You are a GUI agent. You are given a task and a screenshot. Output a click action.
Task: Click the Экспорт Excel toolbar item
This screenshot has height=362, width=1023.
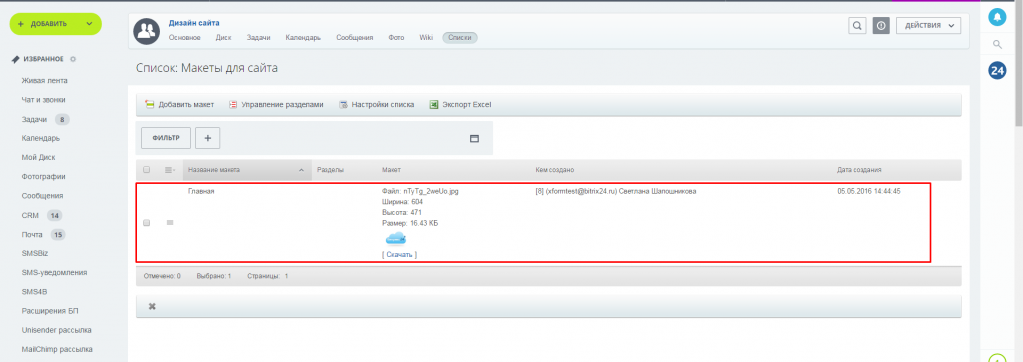pyautogui.click(x=461, y=104)
